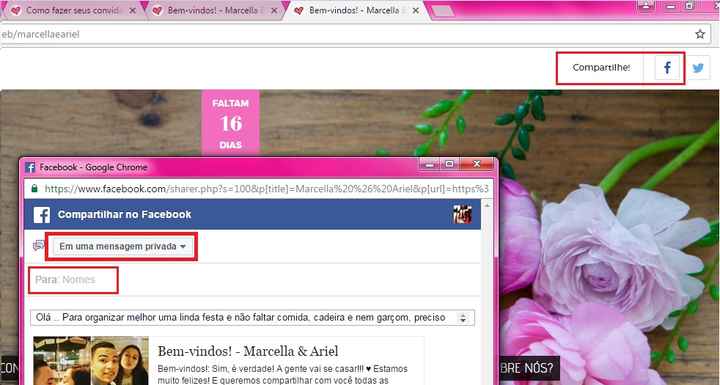Screen dimensions: 720x385
Task: Click the 'Bem-vindos! - Marcella & Ariel' preview title
Action: [248, 351]
